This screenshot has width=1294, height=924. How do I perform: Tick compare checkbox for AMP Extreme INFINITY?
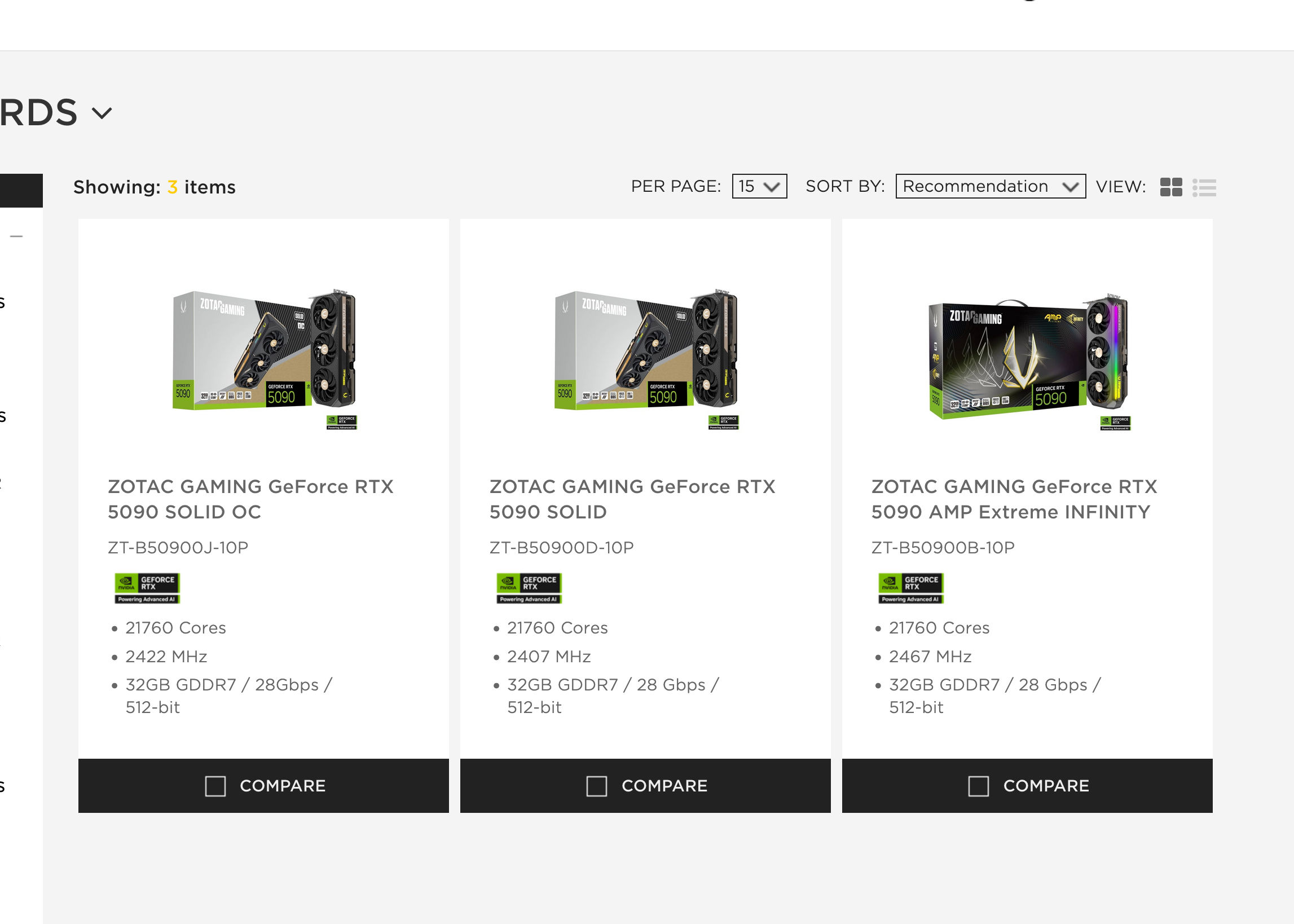click(978, 786)
